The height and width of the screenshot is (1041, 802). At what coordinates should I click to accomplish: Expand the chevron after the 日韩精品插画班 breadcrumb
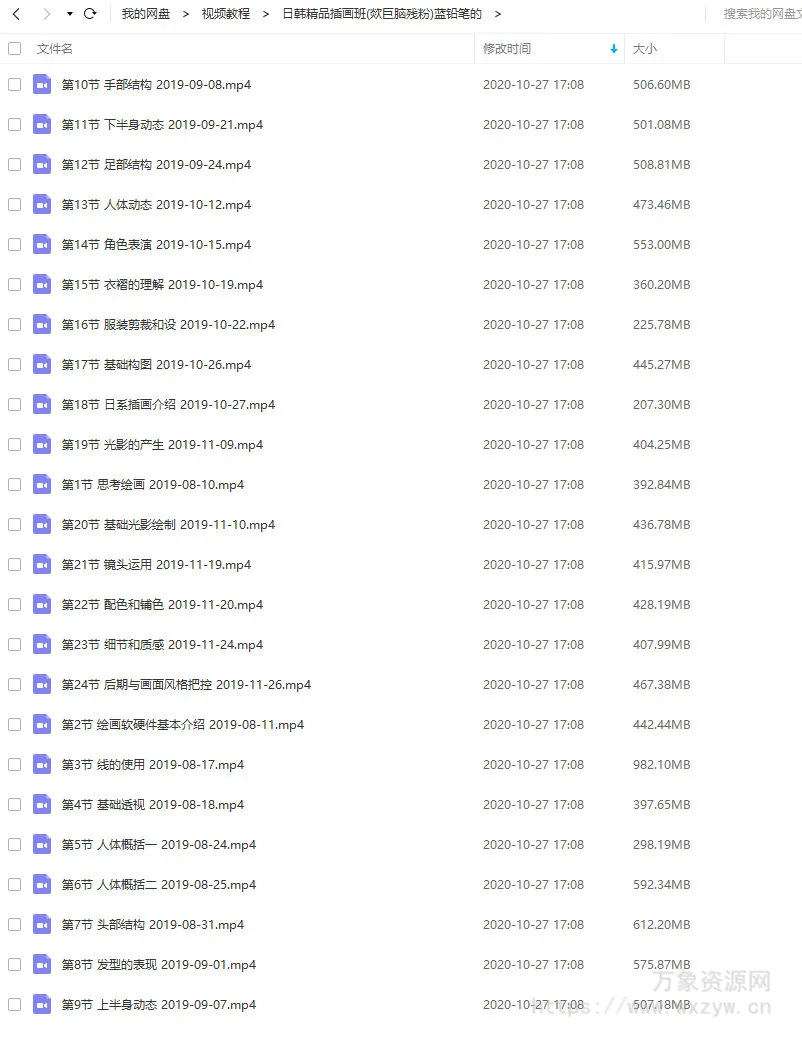[x=497, y=14]
